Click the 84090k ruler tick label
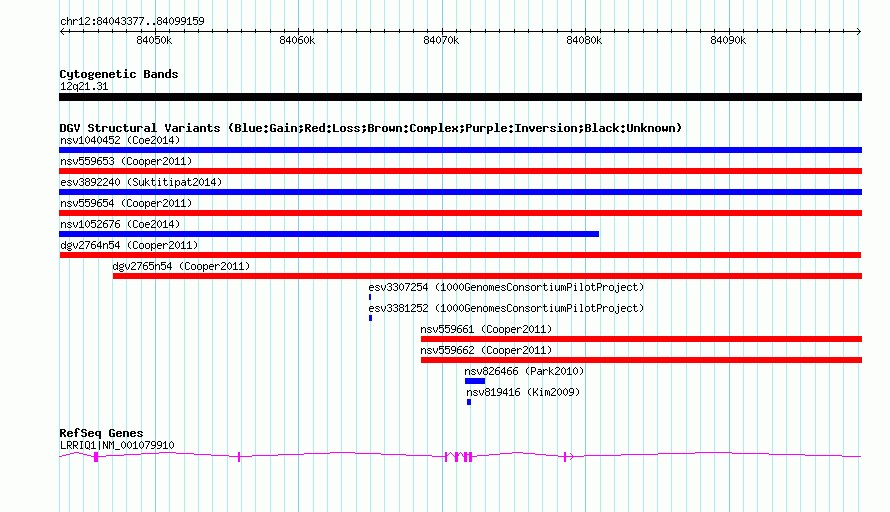The image size is (890, 512). pyautogui.click(x=728, y=41)
